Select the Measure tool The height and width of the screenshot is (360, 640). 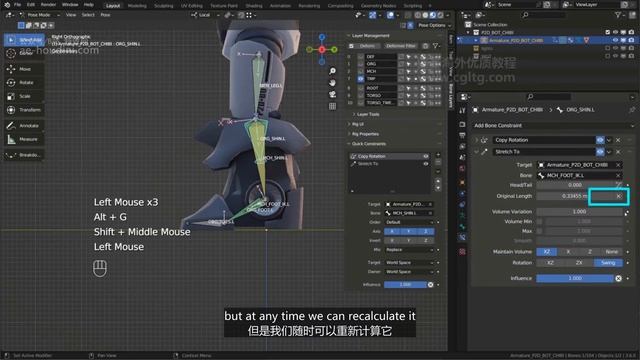click(x=24, y=139)
